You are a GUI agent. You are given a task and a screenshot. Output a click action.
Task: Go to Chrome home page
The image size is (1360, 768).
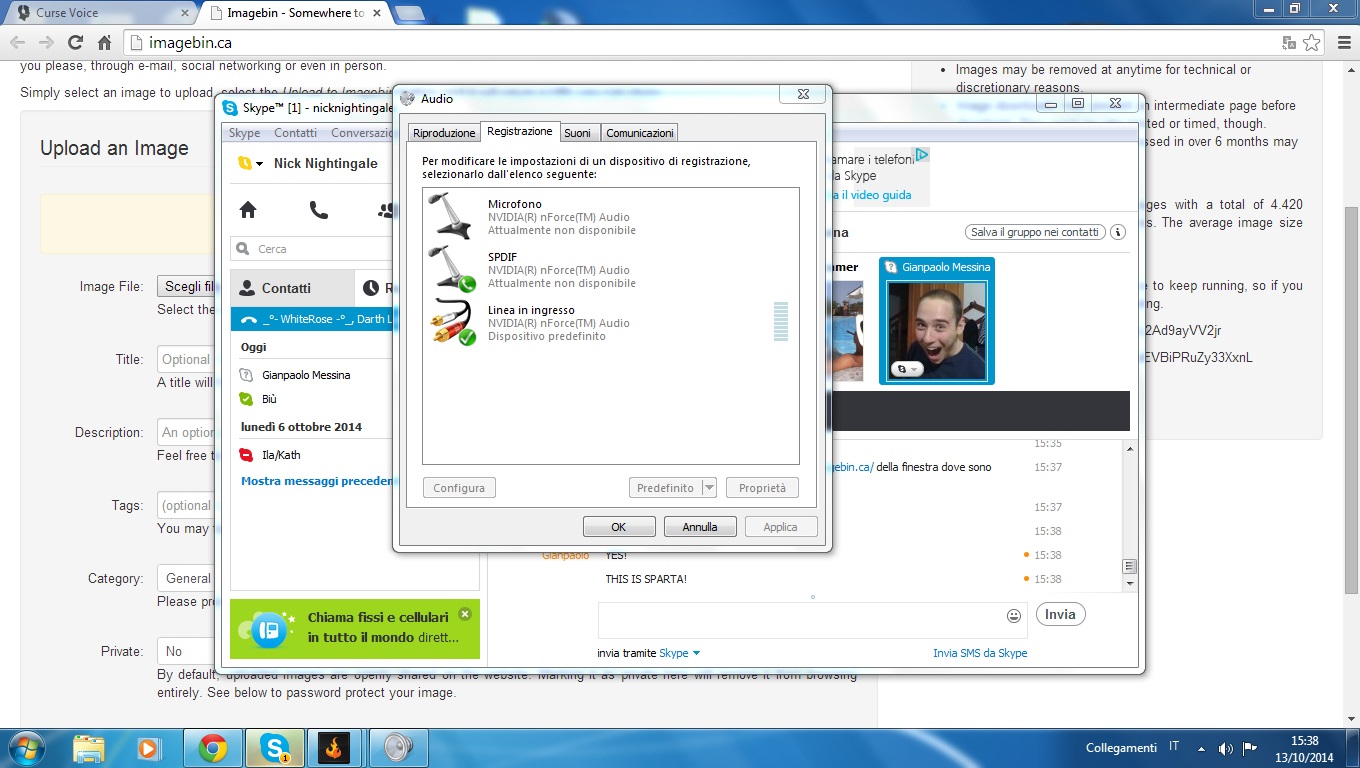(x=104, y=43)
